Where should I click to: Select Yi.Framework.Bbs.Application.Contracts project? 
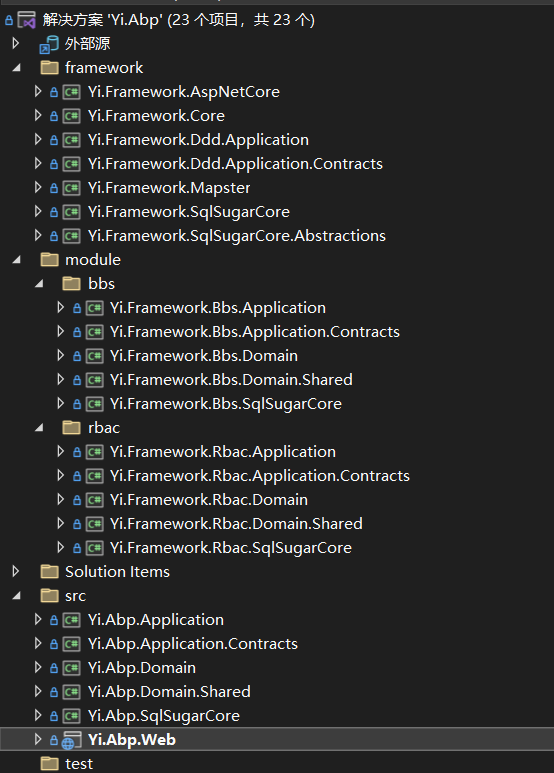click(255, 332)
